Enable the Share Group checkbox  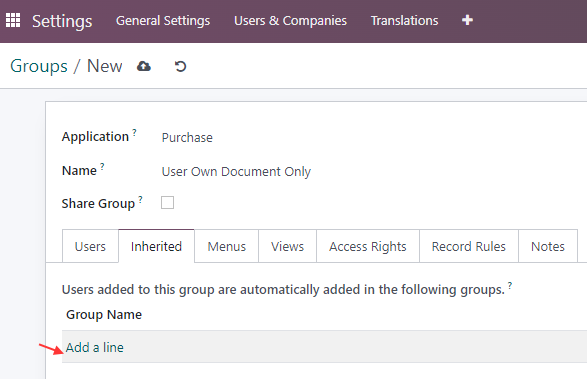click(x=167, y=203)
